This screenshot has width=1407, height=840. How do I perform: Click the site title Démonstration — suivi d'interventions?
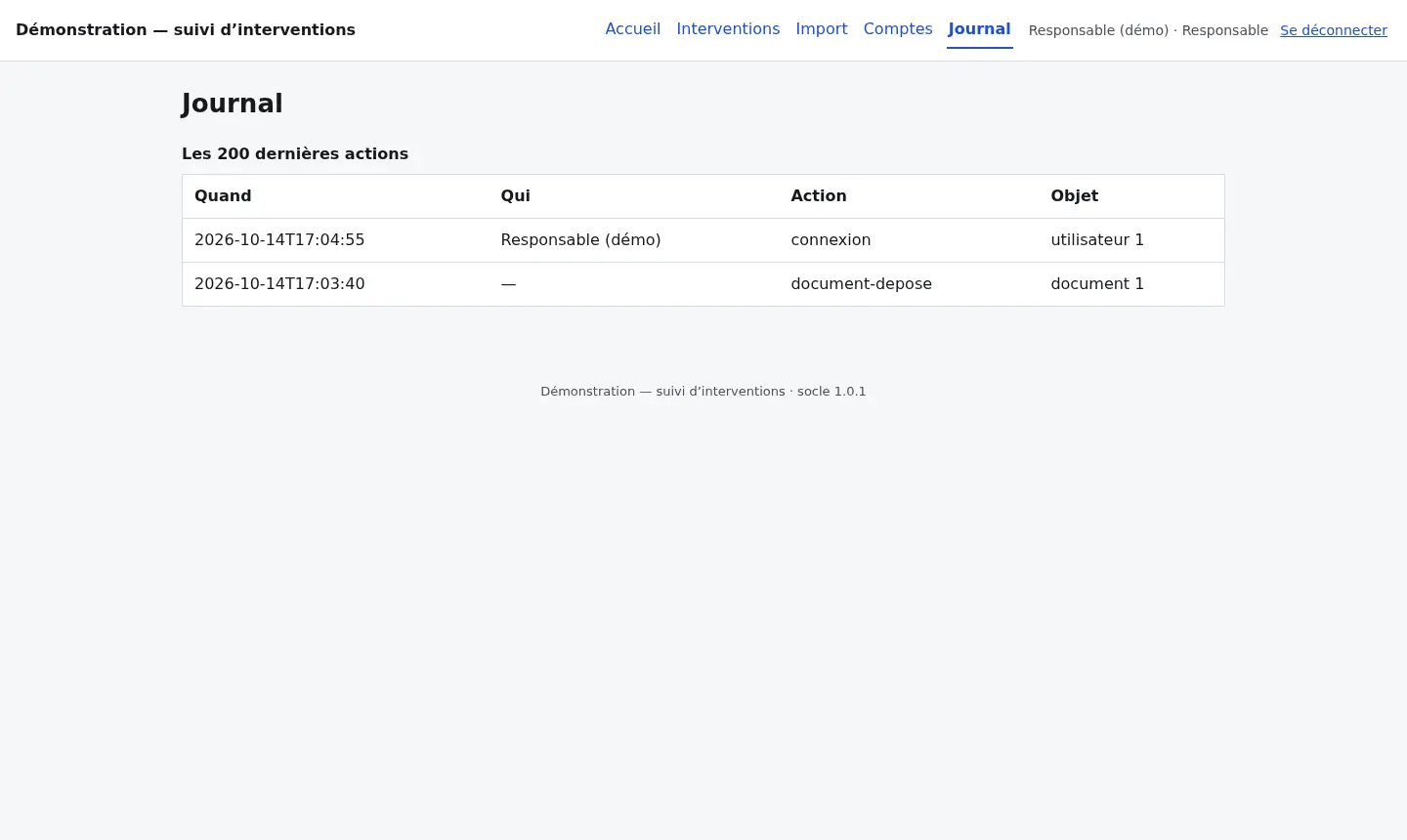point(186,29)
